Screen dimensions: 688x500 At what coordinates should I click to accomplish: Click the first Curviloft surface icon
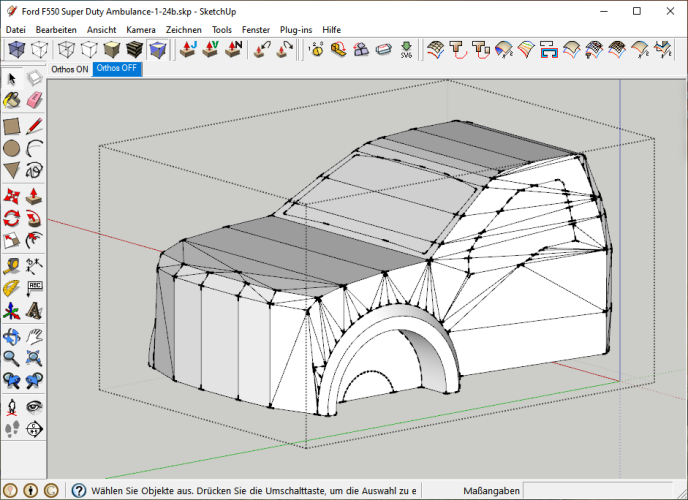tap(435, 50)
